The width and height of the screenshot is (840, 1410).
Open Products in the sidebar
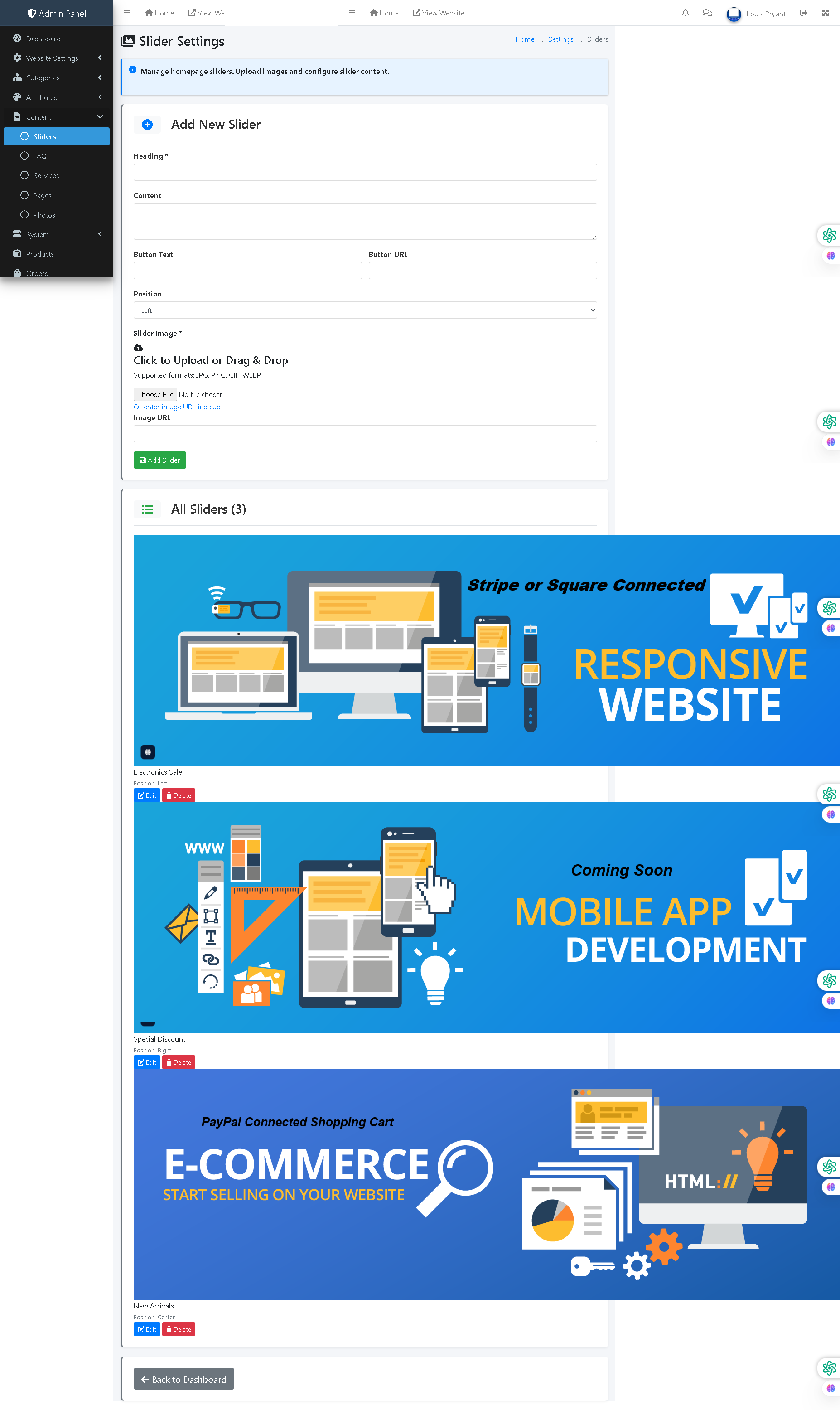(x=39, y=254)
